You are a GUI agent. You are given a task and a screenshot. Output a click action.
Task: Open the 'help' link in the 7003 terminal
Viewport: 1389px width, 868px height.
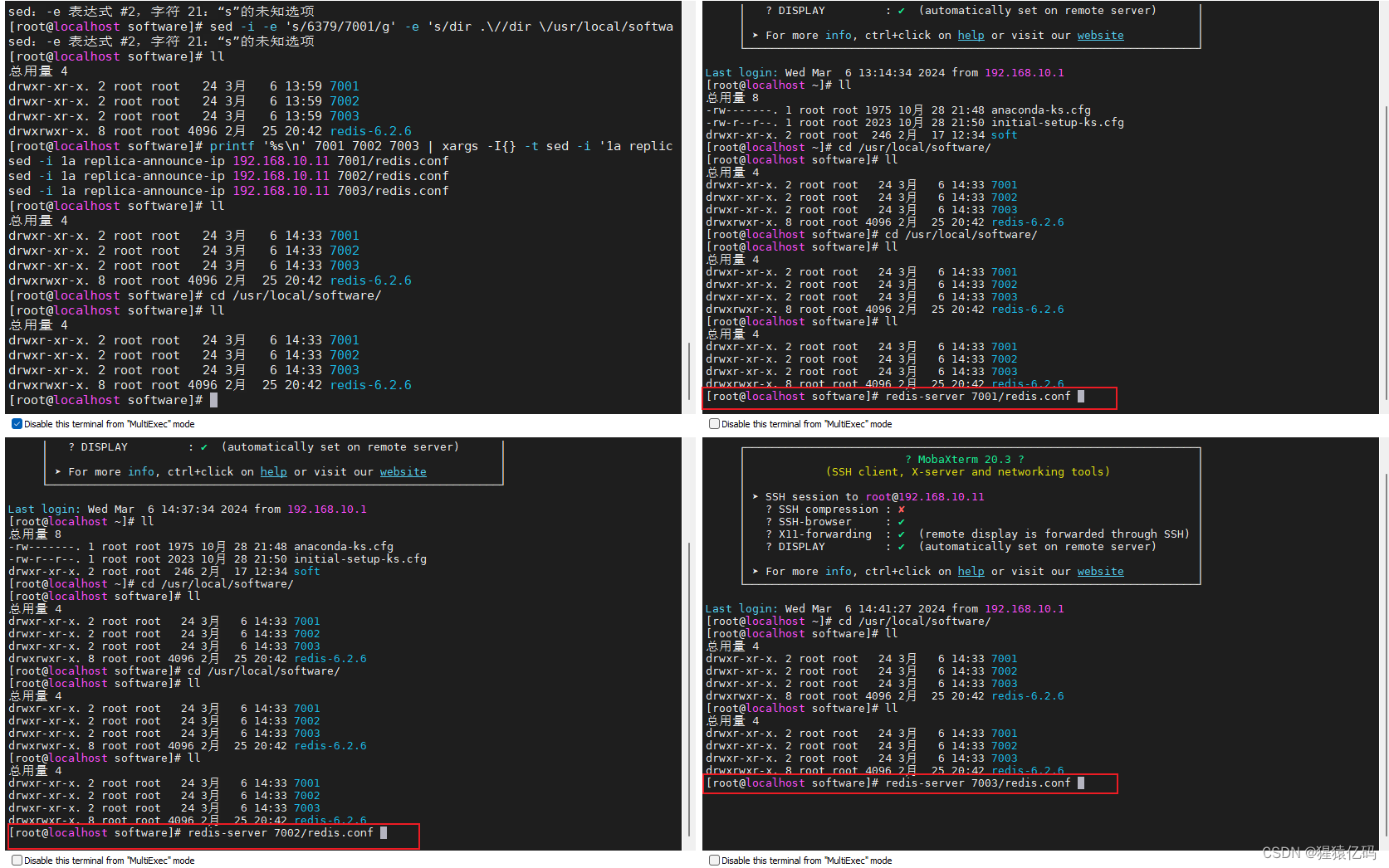971,572
